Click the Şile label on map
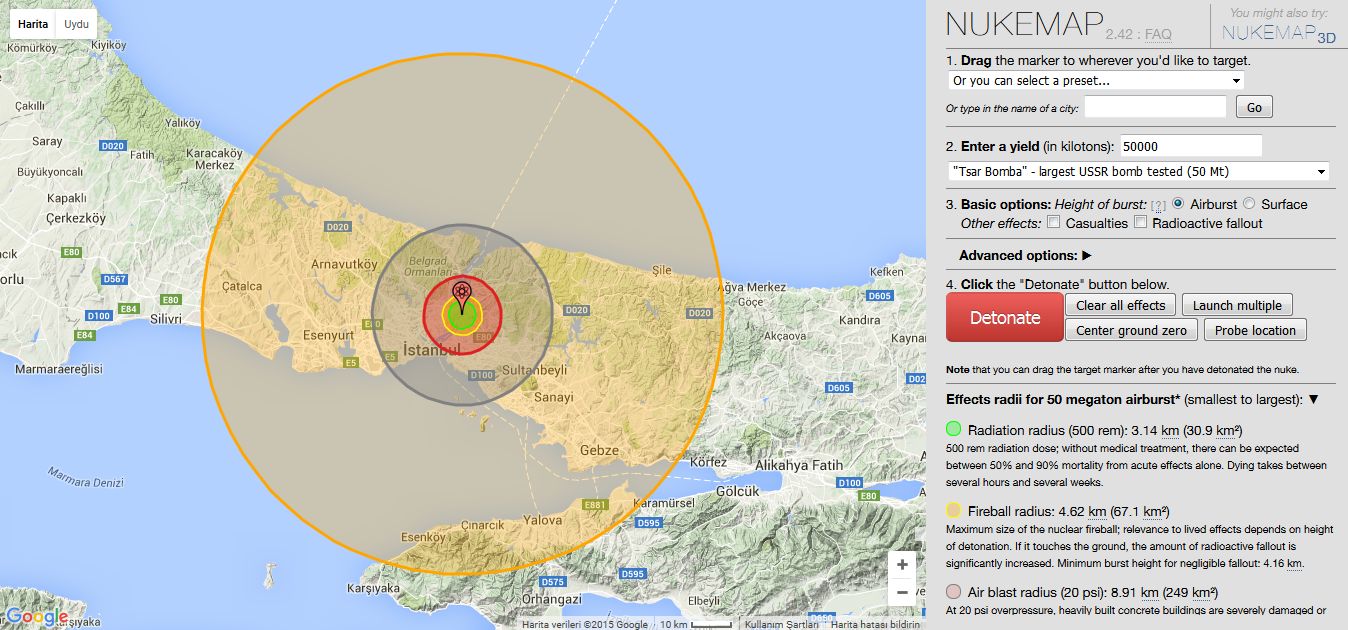Image resolution: width=1348 pixels, height=630 pixels. [x=662, y=270]
